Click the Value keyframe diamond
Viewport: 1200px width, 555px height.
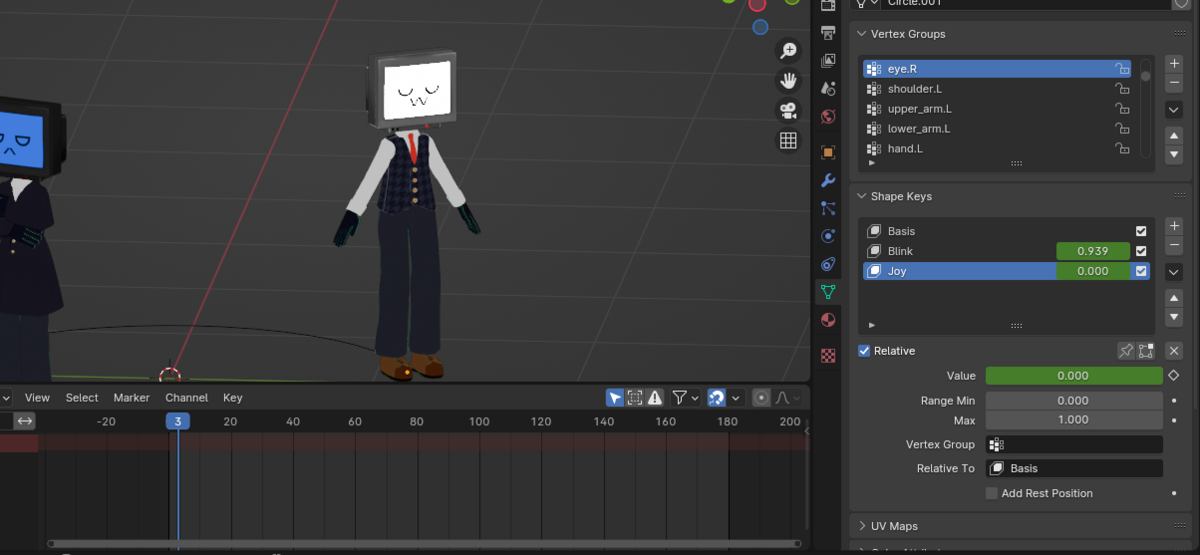pyautogui.click(x=1174, y=376)
